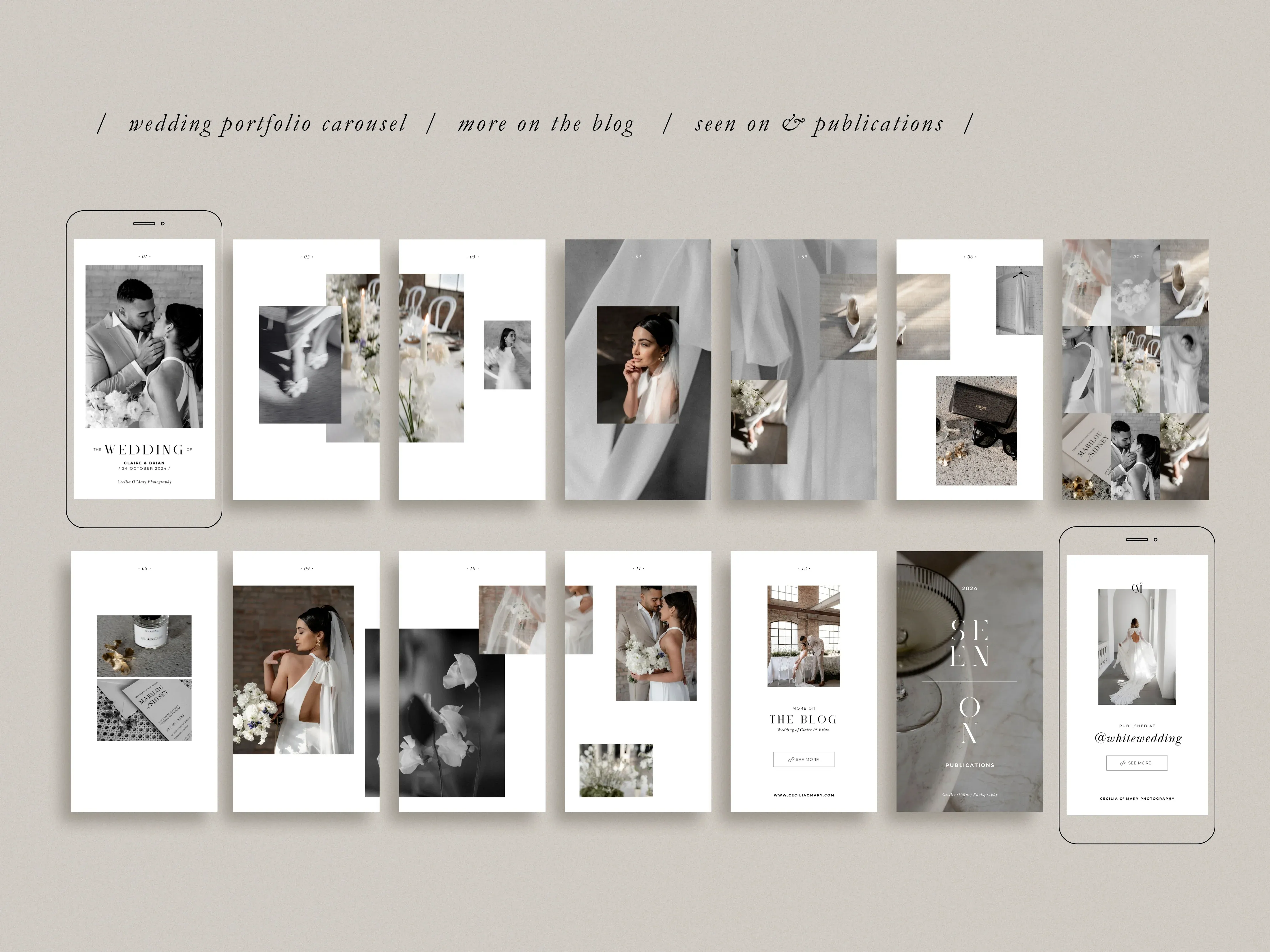1270x952 pixels.
Task: Select slide 09 bride with bouquet photo
Action: point(293,670)
